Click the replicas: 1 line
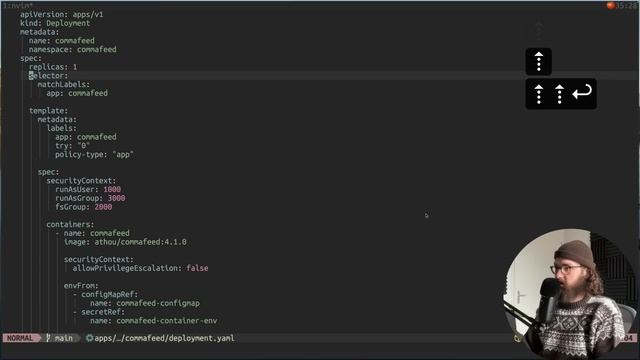The height and width of the screenshot is (360, 640). [x=53, y=67]
